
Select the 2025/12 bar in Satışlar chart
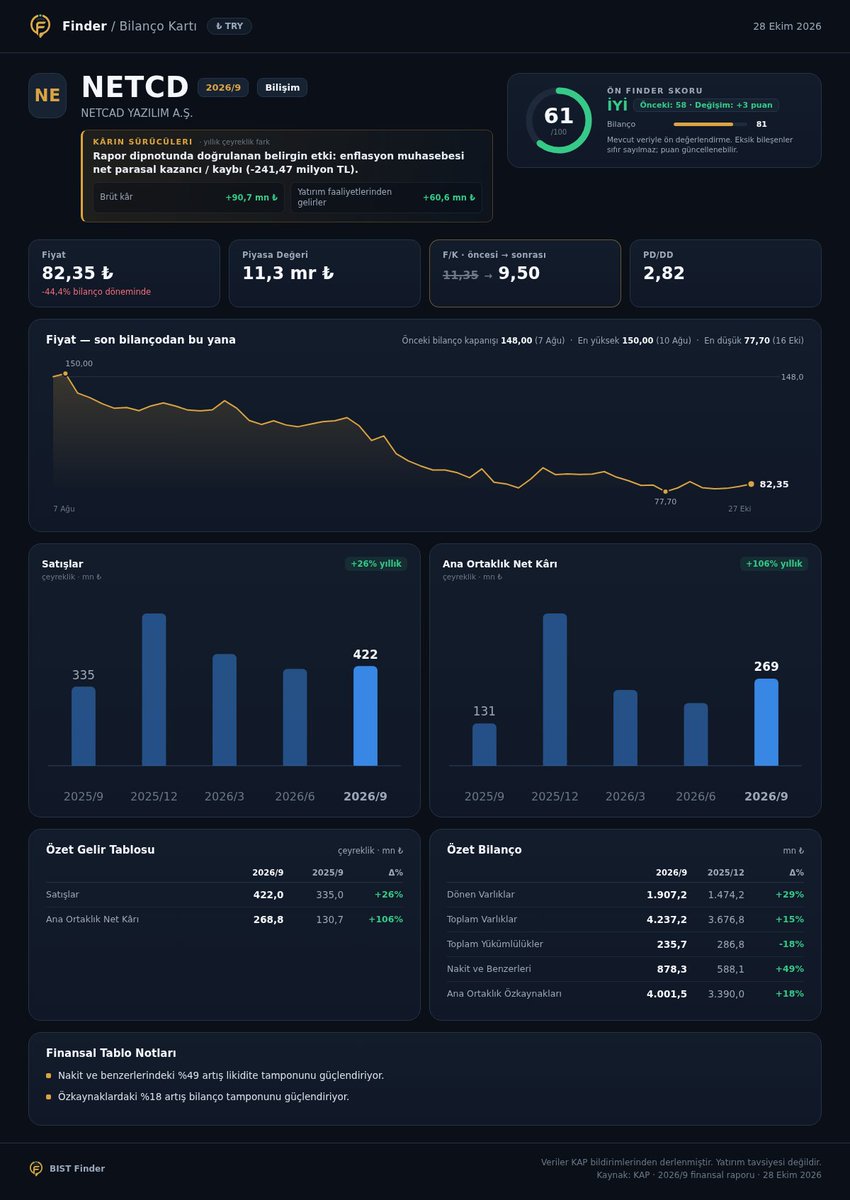tap(154, 690)
